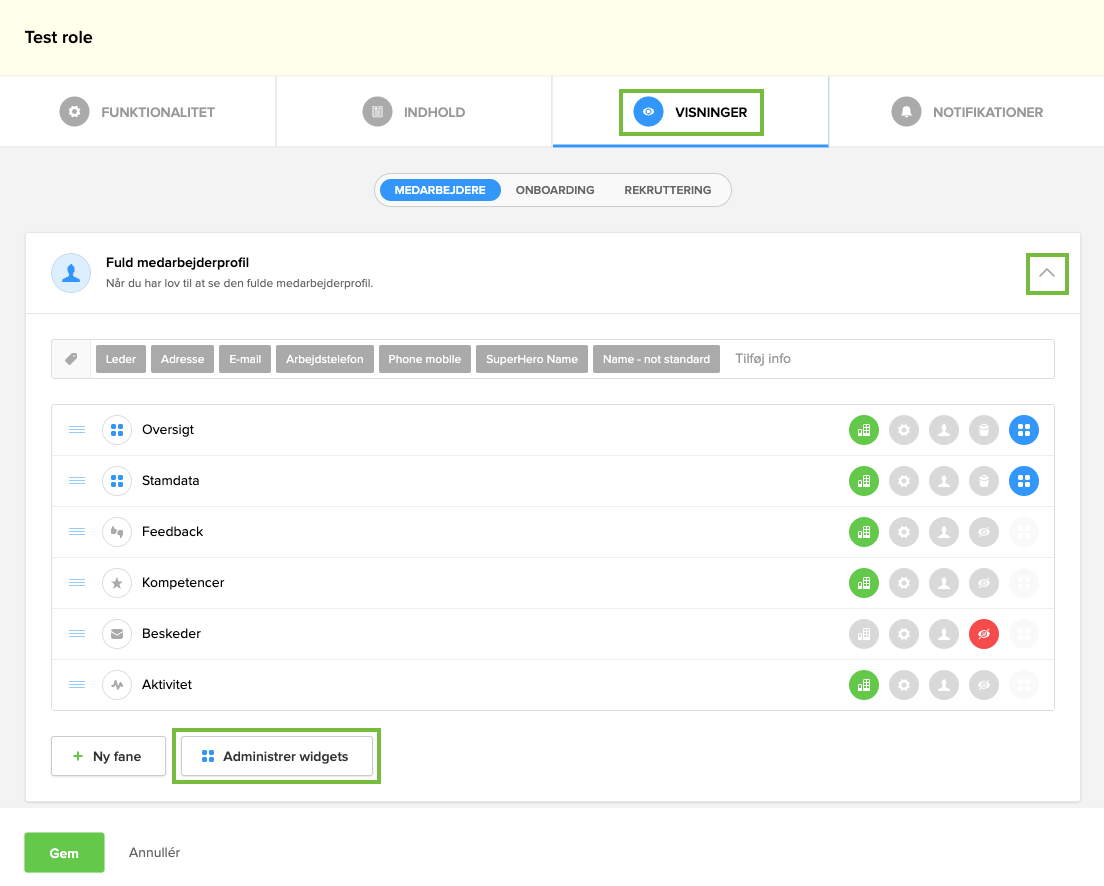Viewport: 1104px width, 886px height.
Task: Click the trash icon in the Oversigt row
Action: (984, 430)
